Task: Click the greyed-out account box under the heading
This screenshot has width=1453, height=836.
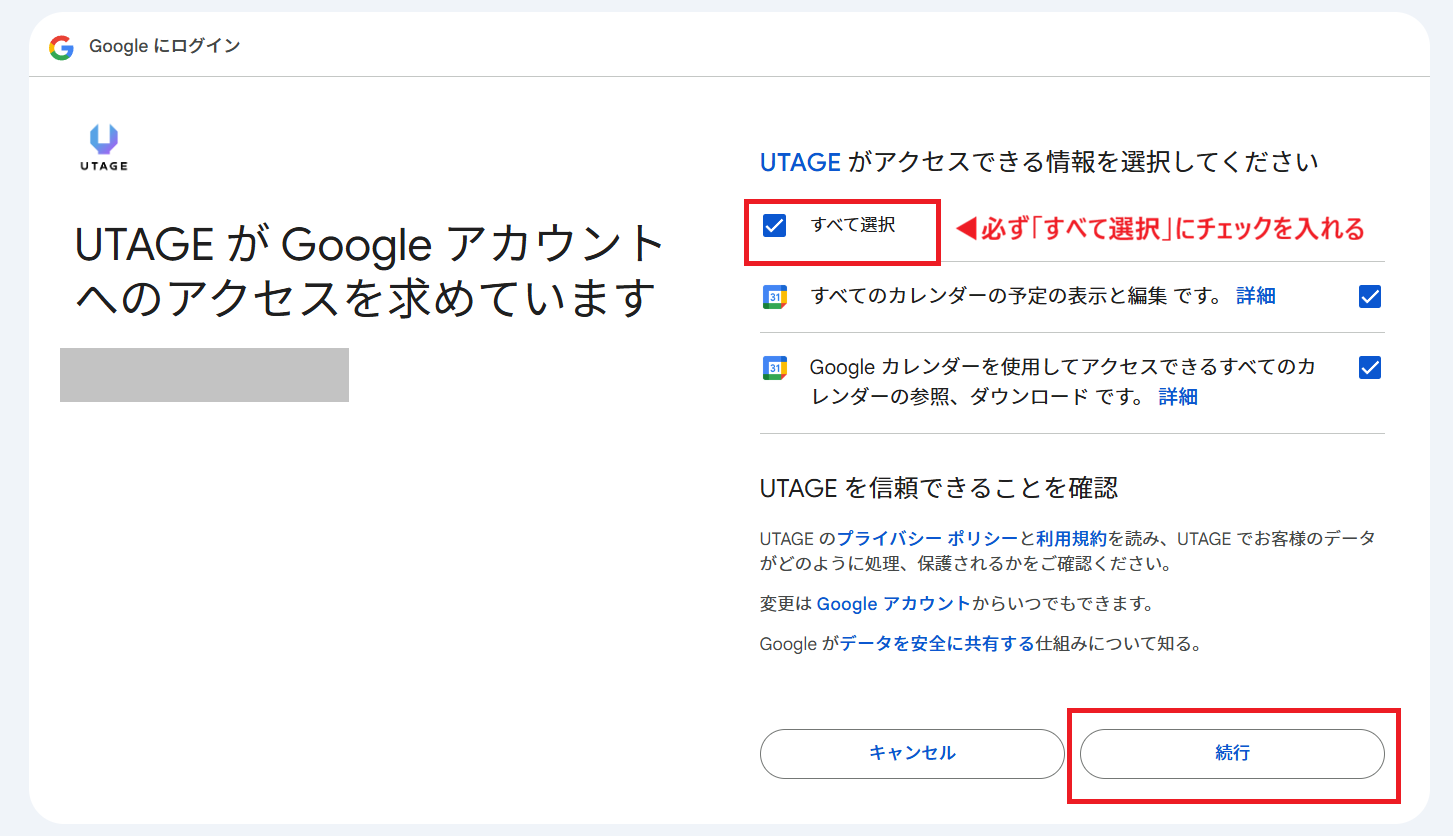Action: coord(204,375)
